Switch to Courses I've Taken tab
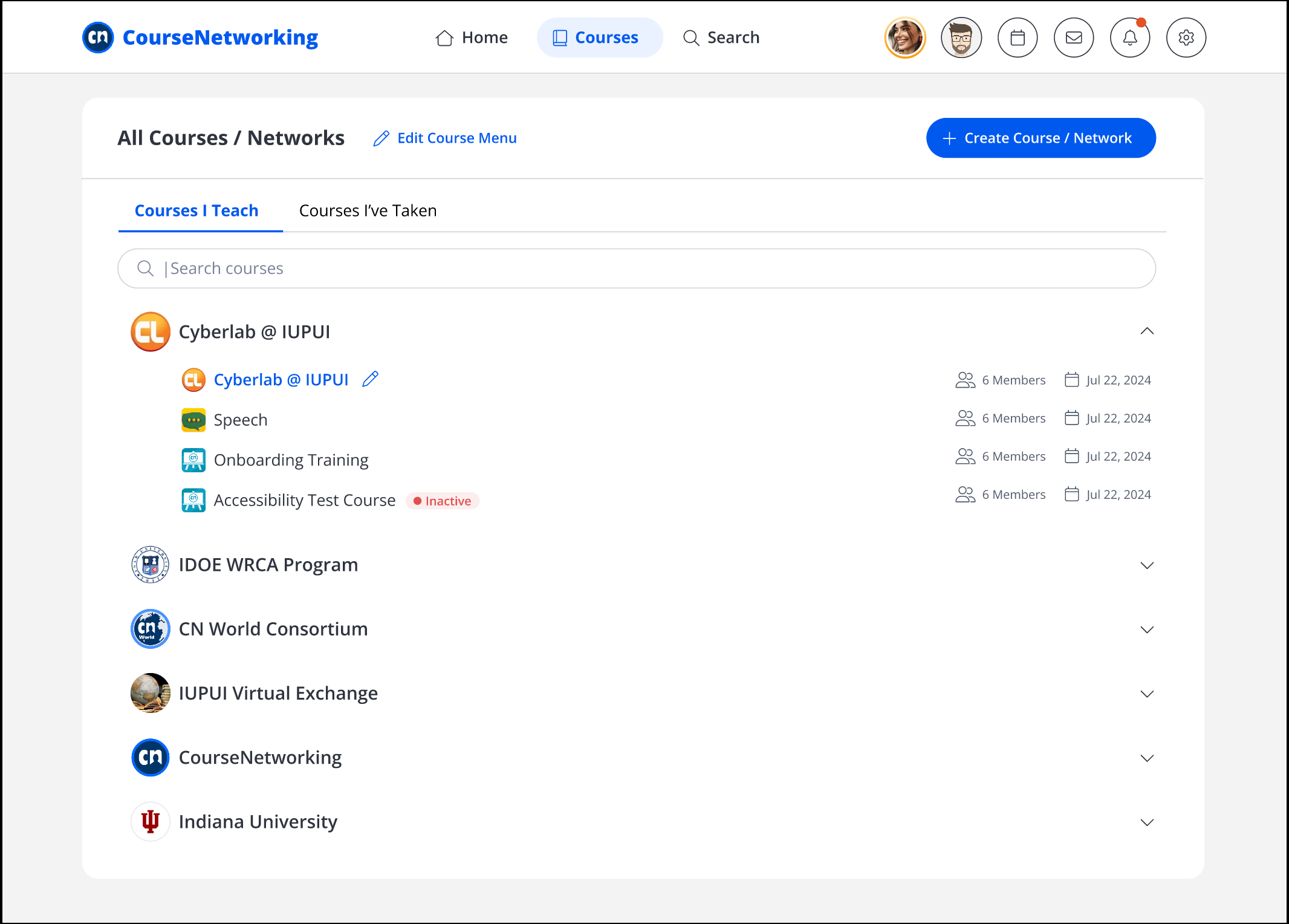The image size is (1289, 924). tap(368, 210)
